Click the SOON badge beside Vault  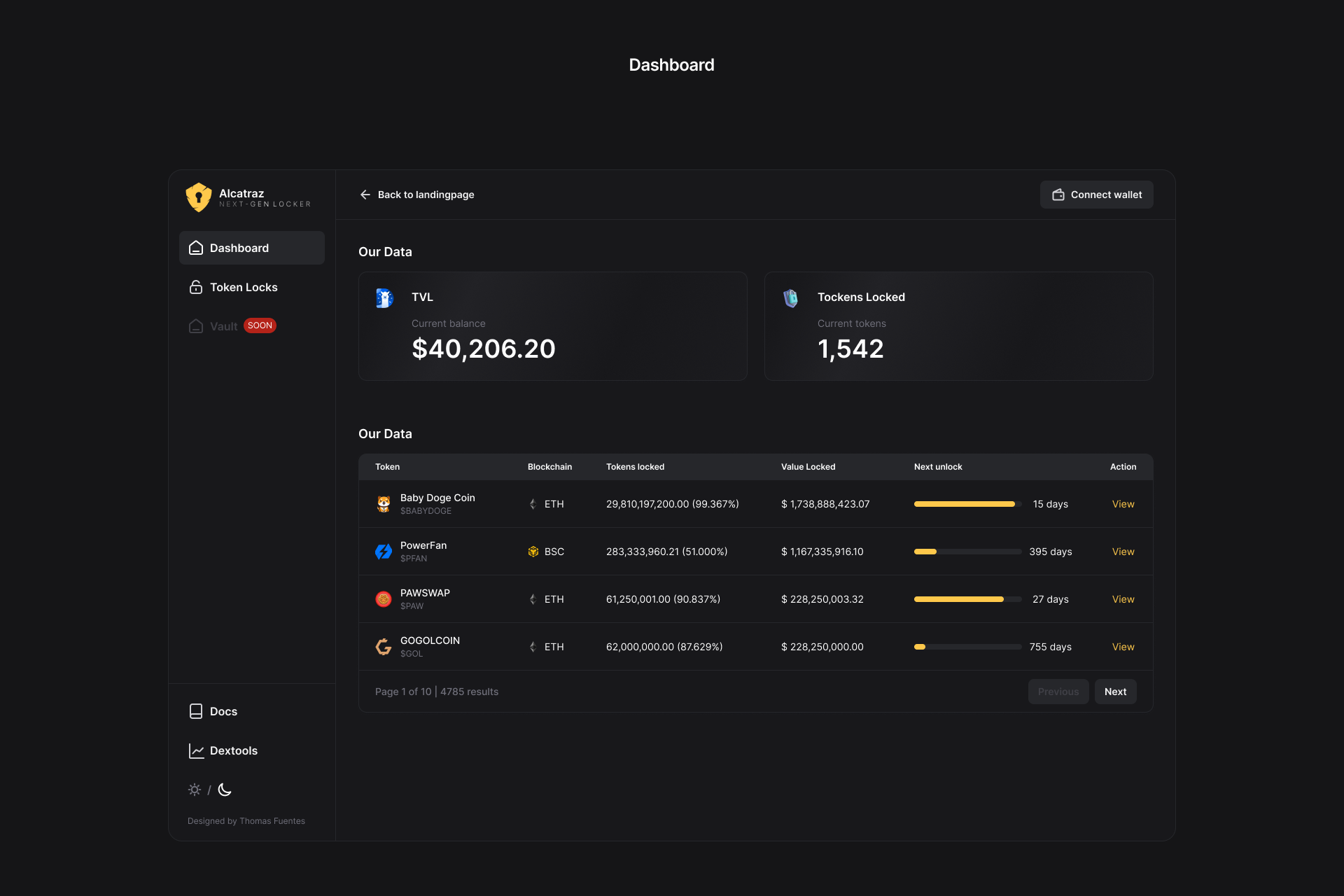[260, 325]
